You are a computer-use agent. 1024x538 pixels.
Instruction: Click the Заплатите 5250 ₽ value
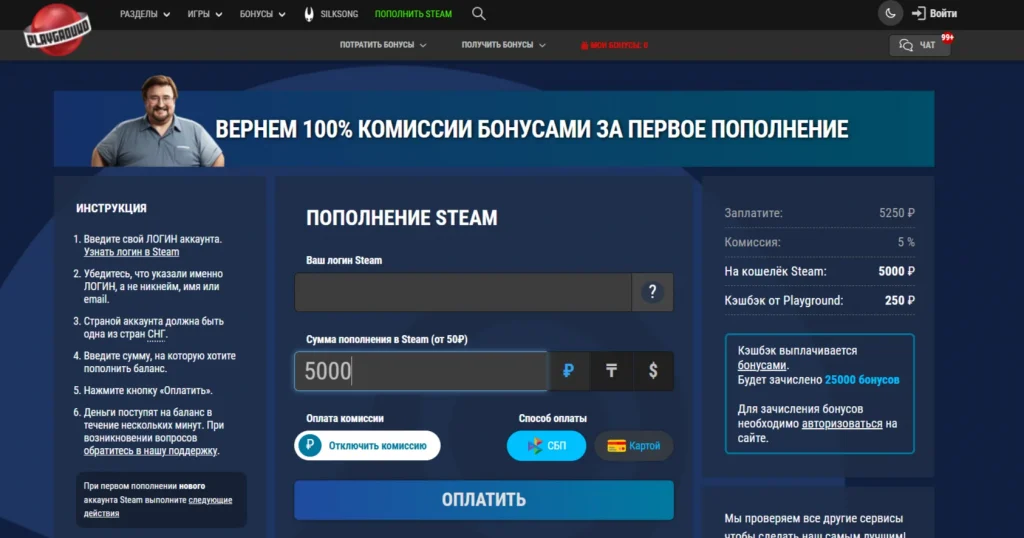pyautogui.click(x=897, y=213)
